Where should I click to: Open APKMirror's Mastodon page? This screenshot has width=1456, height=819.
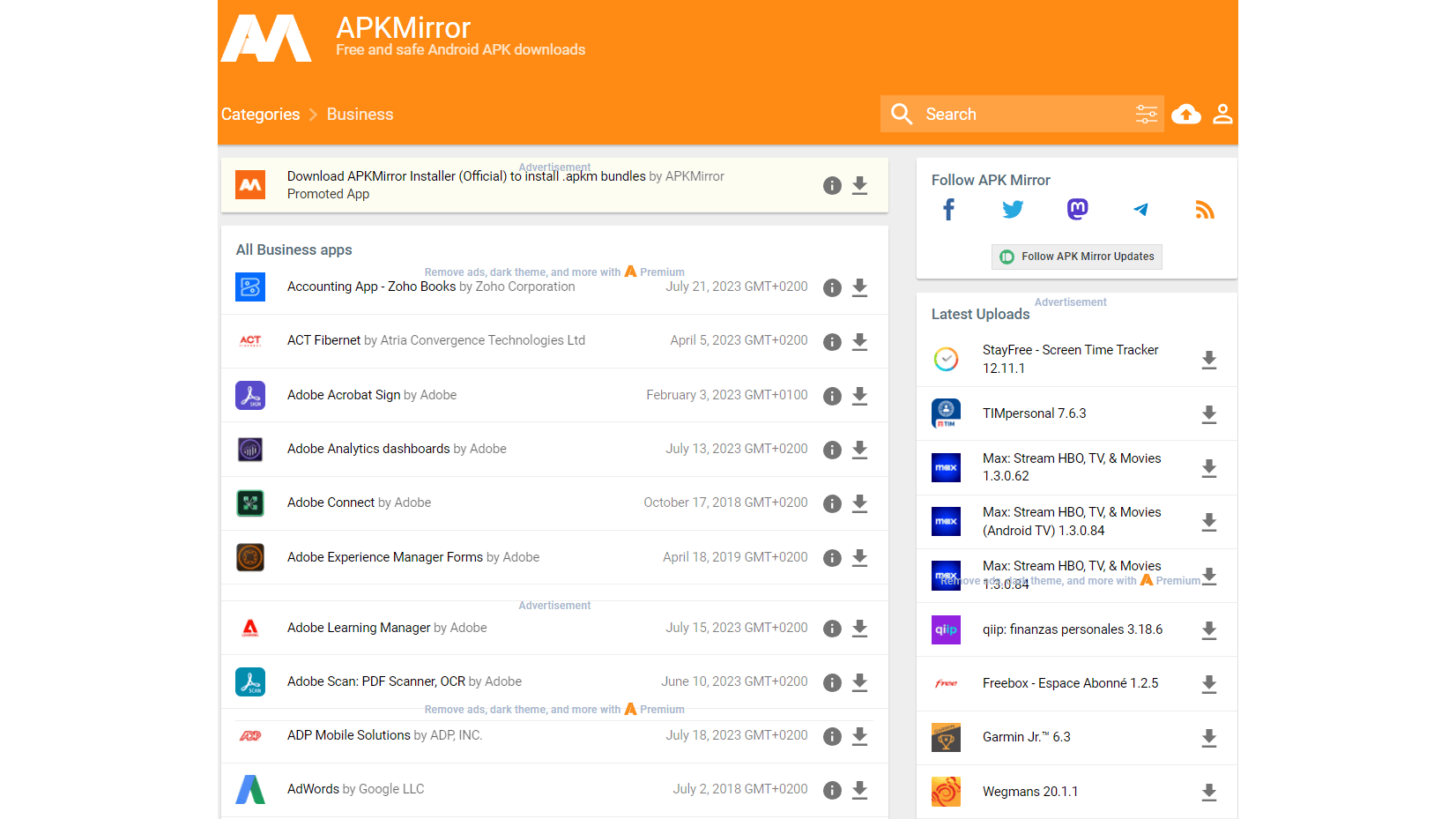[1077, 210]
